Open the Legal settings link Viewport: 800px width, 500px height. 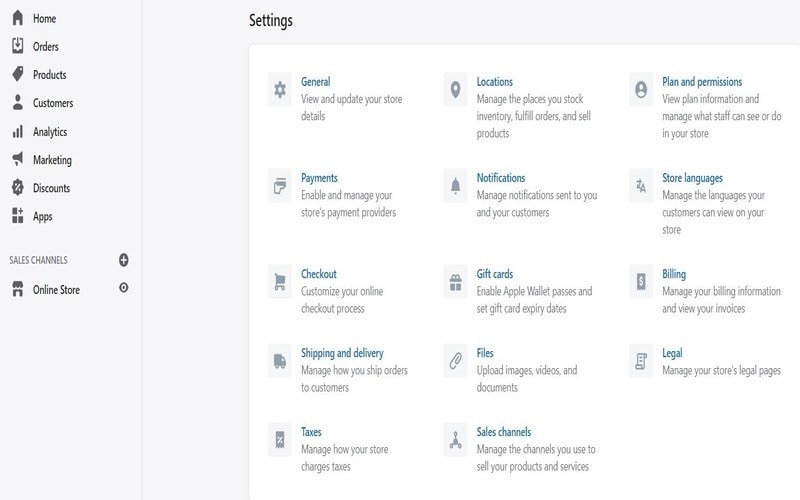click(x=672, y=353)
